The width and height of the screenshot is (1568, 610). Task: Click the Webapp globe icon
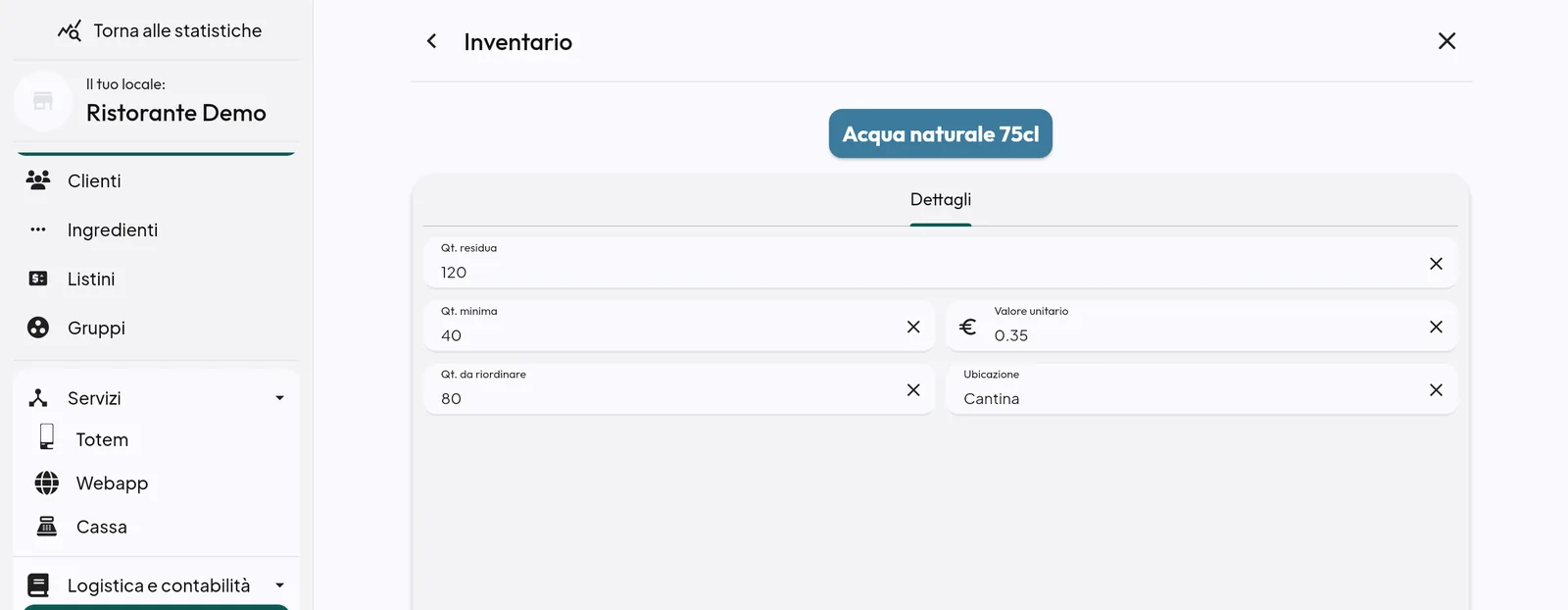click(47, 483)
